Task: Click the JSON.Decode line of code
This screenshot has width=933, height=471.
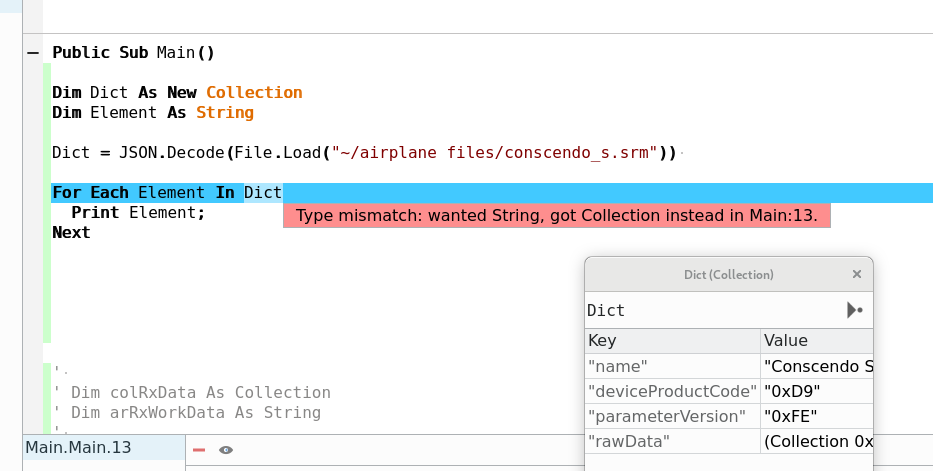Action: (364, 153)
